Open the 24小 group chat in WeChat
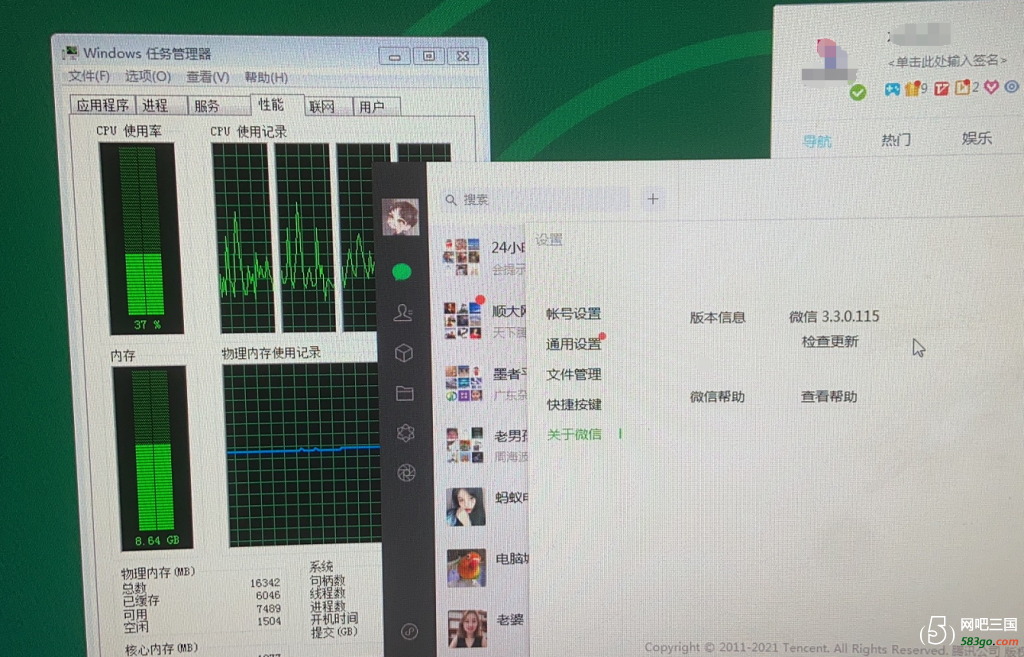The height and width of the screenshot is (657, 1024). (x=484, y=257)
